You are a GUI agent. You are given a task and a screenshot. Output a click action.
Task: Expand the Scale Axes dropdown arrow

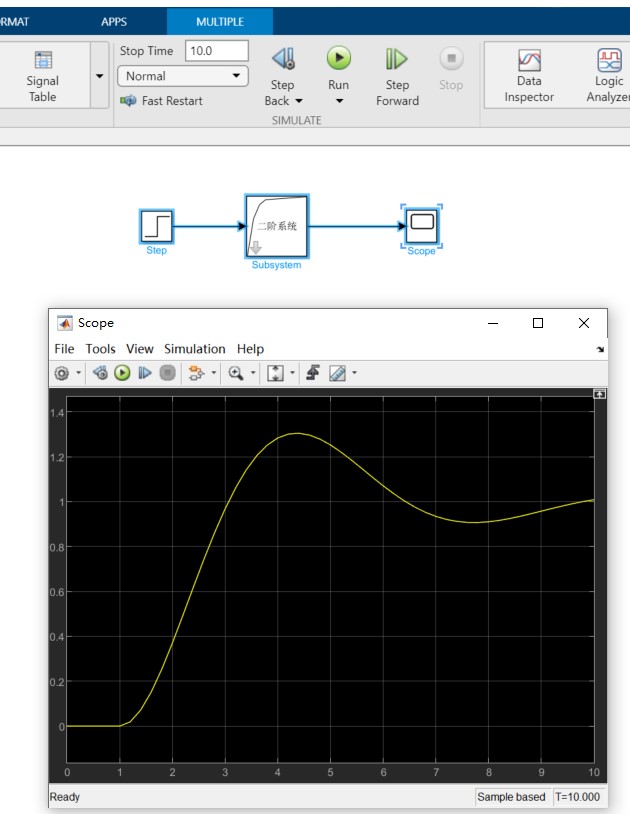click(292, 372)
